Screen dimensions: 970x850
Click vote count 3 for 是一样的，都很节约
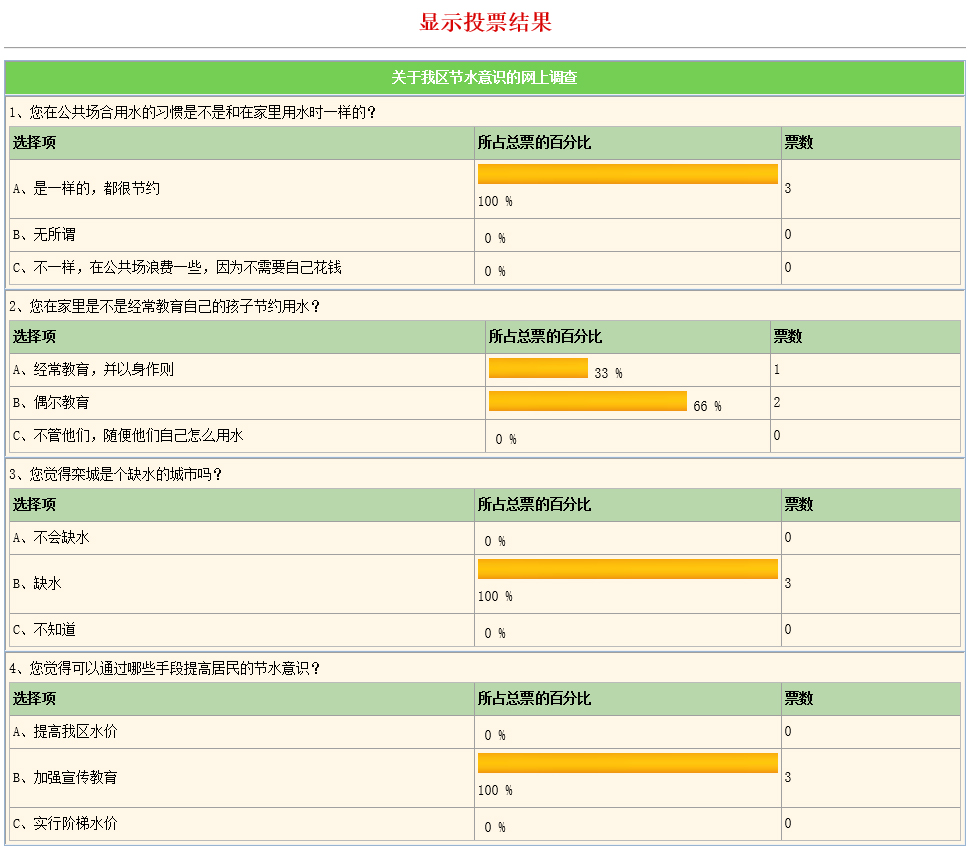coord(788,188)
